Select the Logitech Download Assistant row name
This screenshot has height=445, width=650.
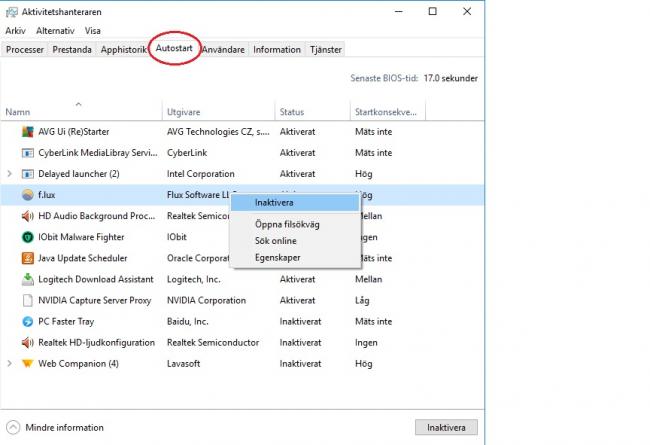pyautogui.click(x=96, y=280)
